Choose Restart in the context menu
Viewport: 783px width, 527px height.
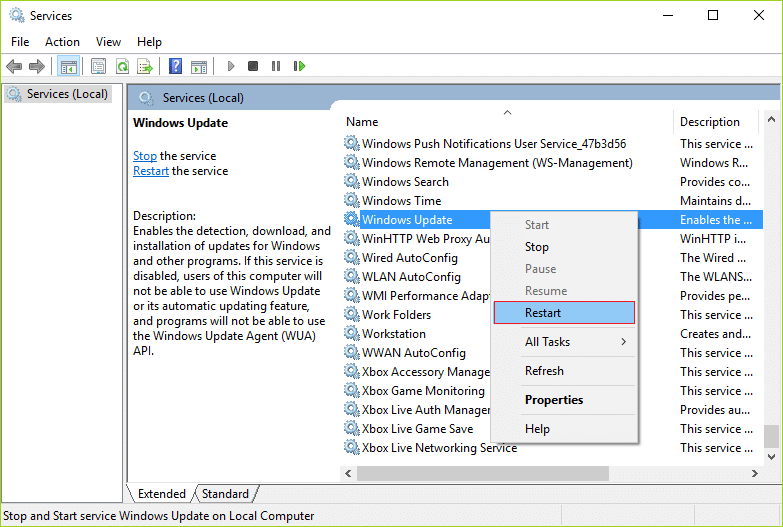click(564, 313)
